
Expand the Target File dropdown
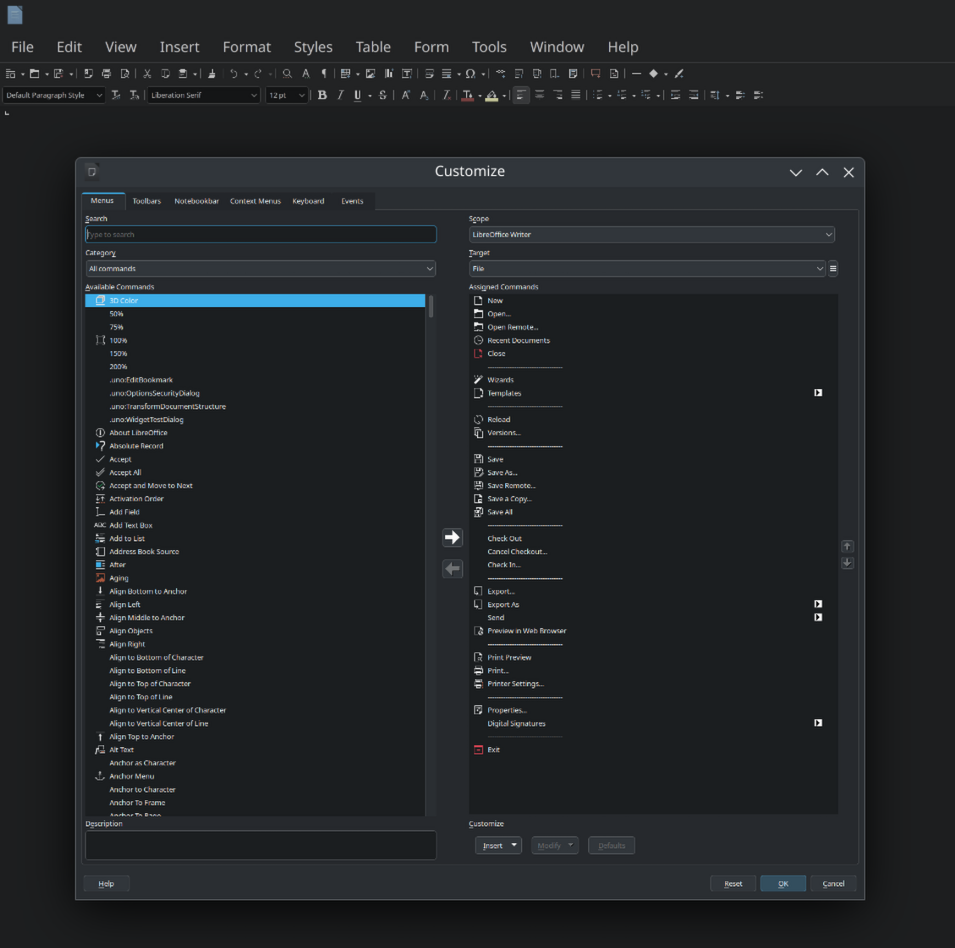(647, 269)
